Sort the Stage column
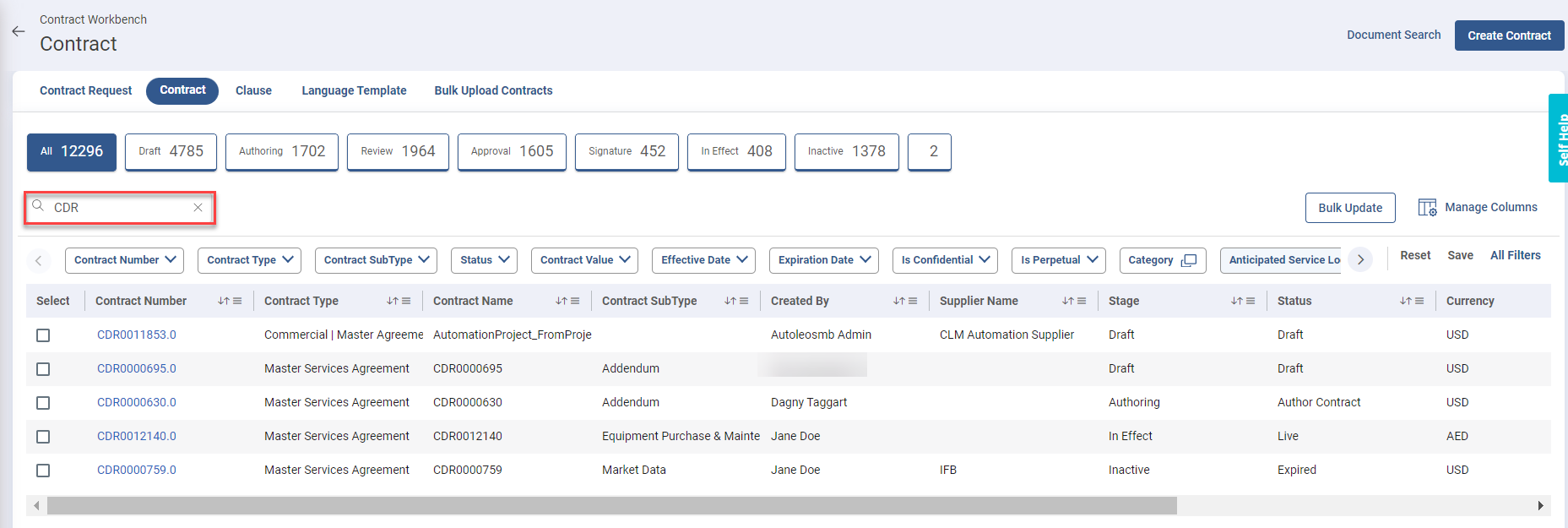1568x528 pixels. 1236,302
